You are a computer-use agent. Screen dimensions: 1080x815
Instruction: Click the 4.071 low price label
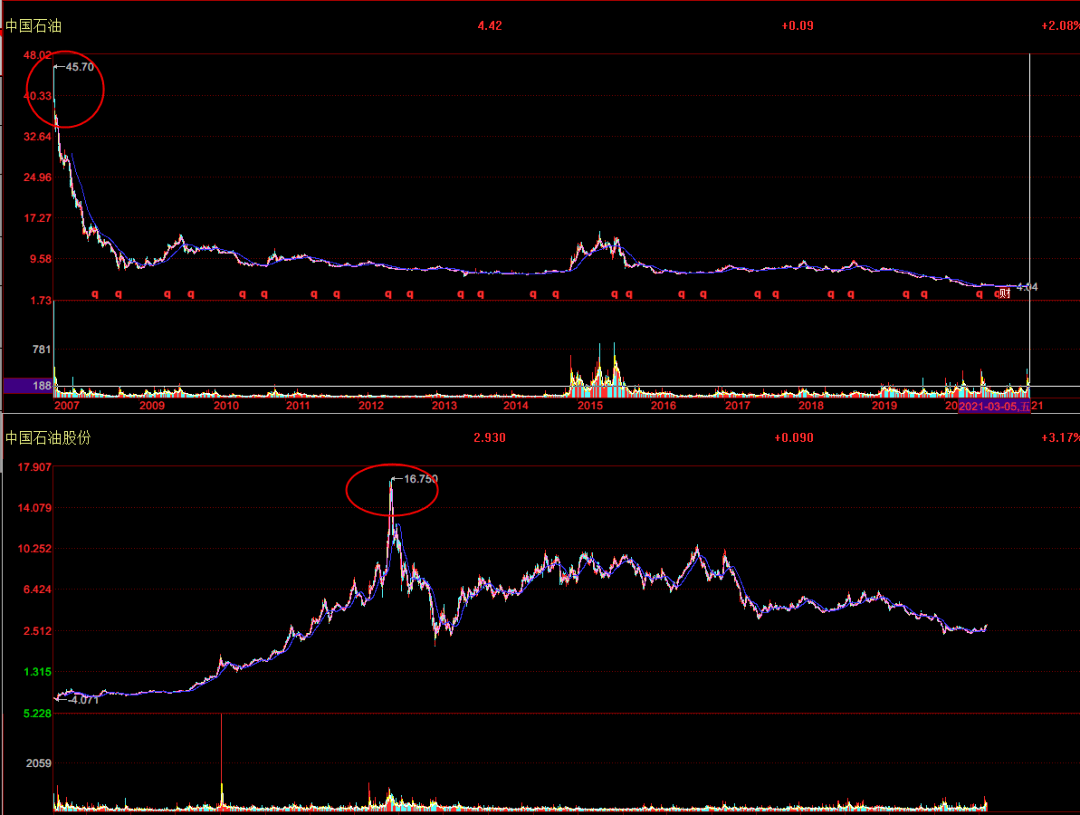tap(84, 700)
